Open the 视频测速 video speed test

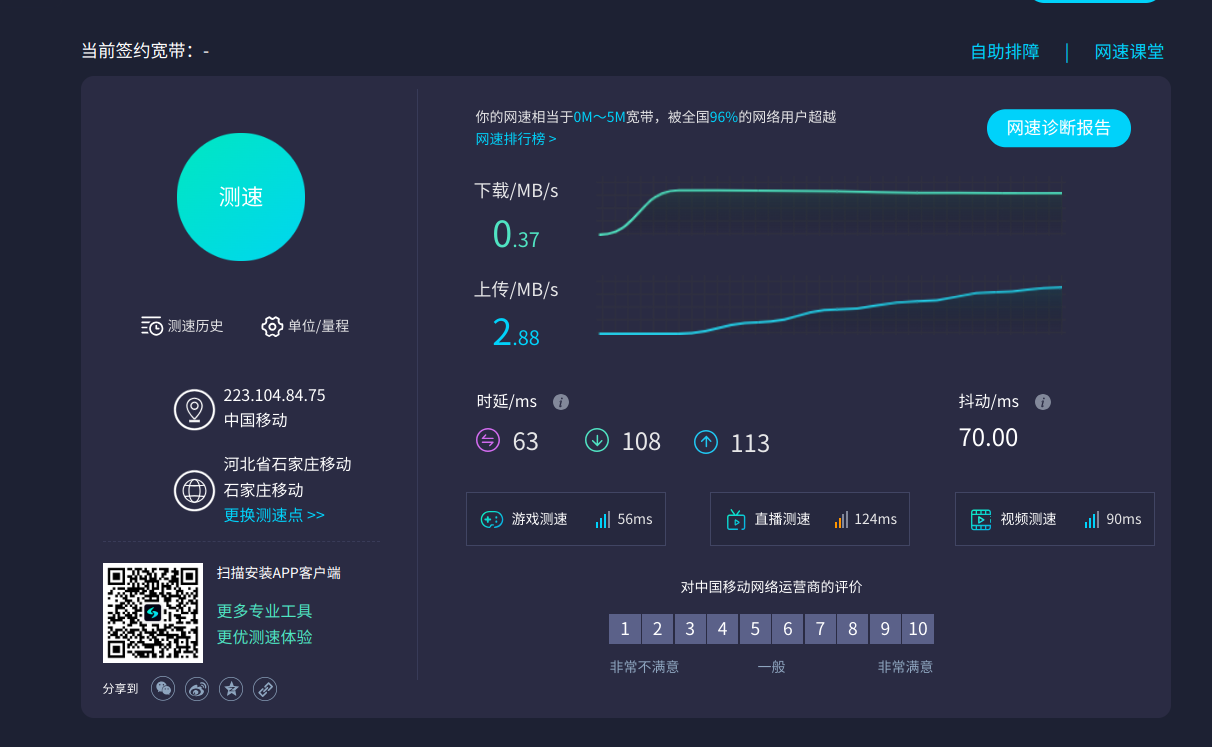[x=1055, y=519]
